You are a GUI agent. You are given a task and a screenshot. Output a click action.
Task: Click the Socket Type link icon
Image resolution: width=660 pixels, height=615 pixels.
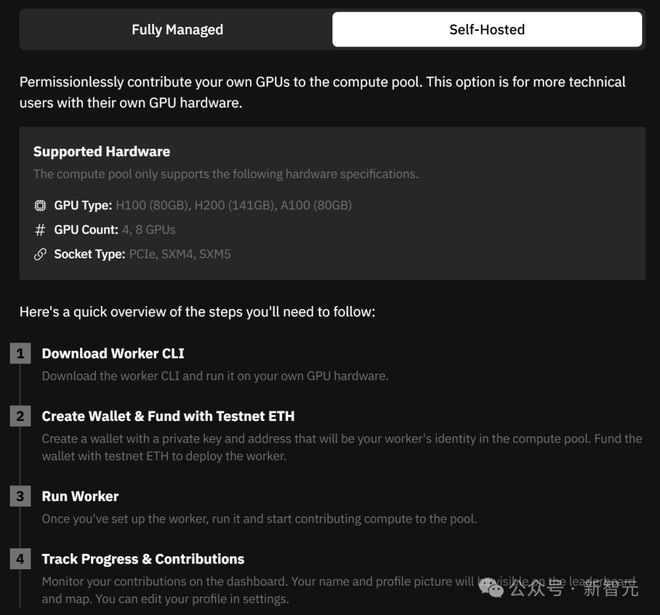[40, 254]
